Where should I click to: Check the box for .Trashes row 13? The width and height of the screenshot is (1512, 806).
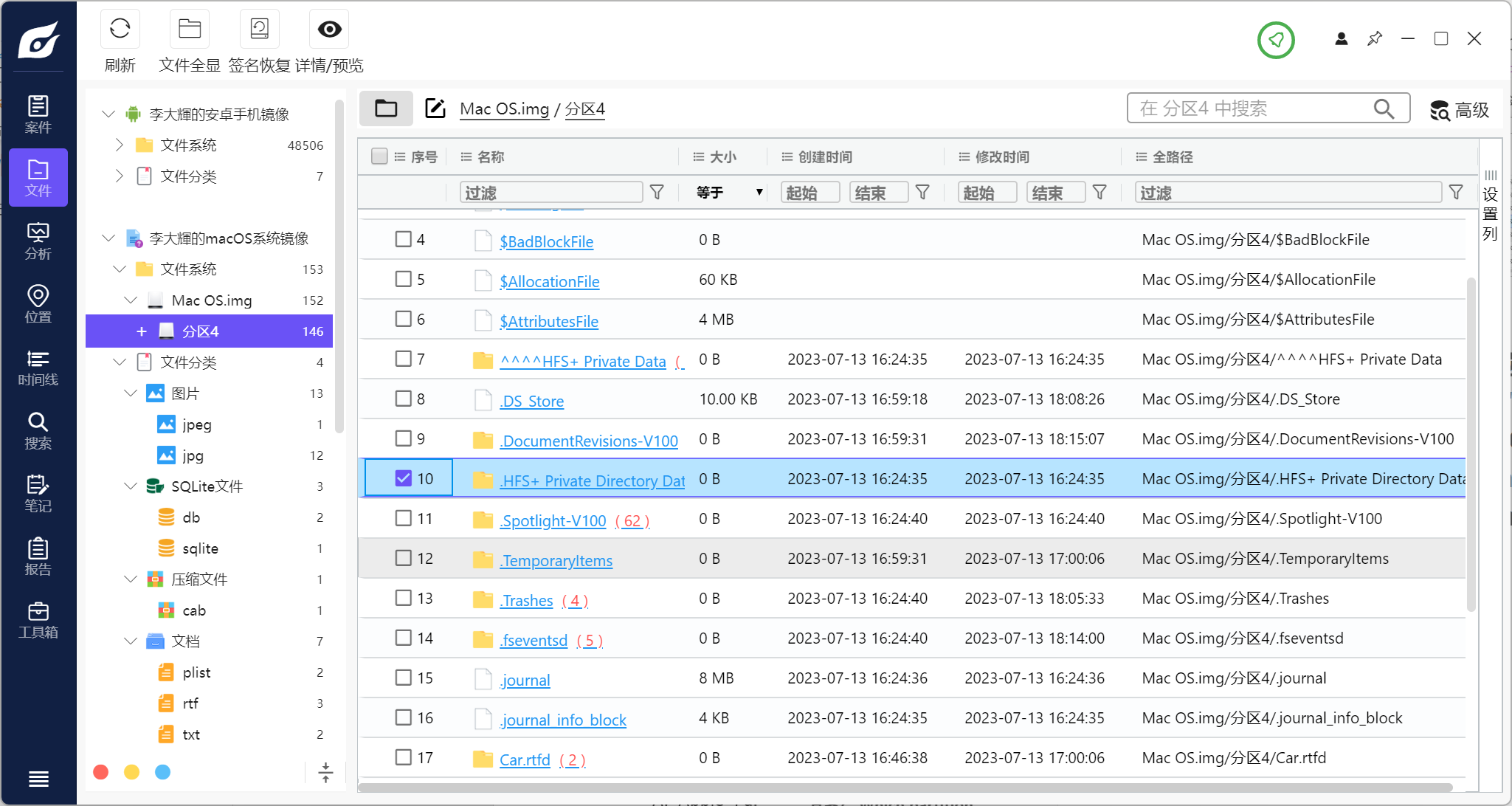pyautogui.click(x=403, y=598)
